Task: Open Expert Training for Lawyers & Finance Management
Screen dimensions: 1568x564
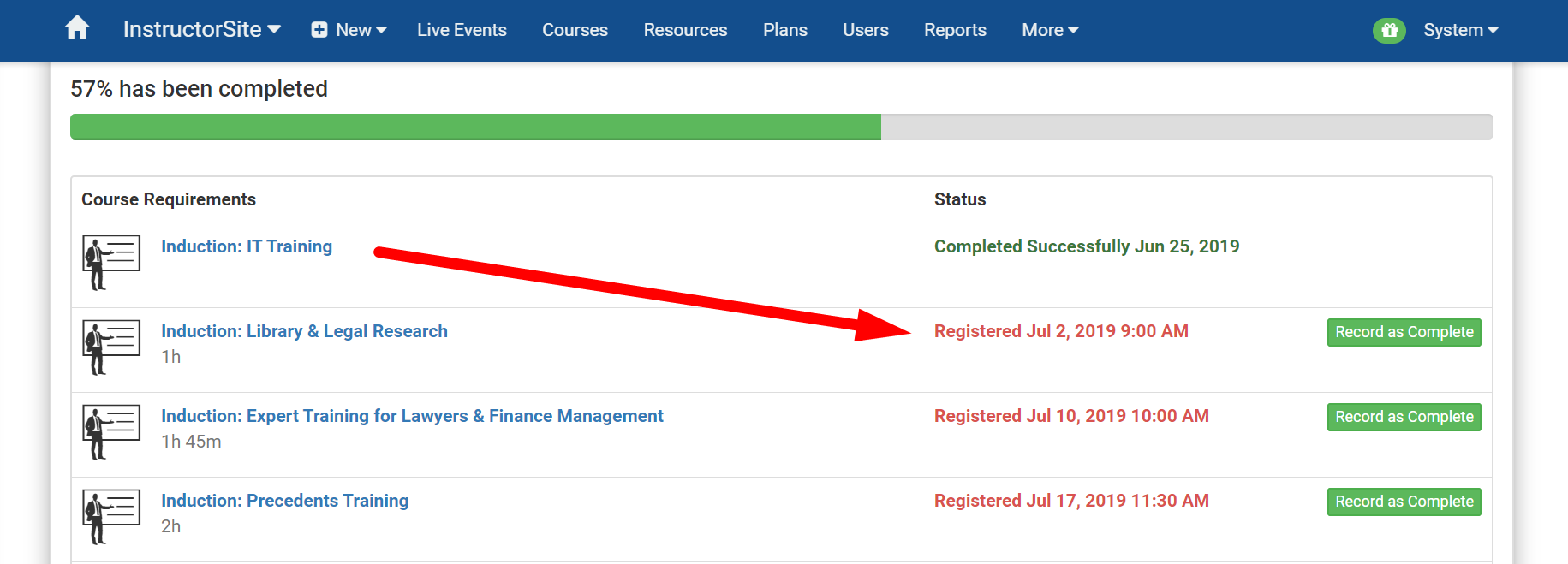Action: [x=412, y=416]
